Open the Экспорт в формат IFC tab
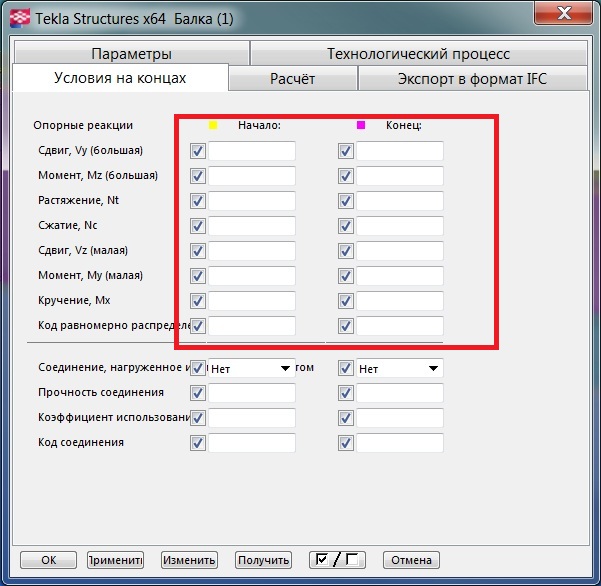Screen dimensions: 601x586 coord(473,79)
